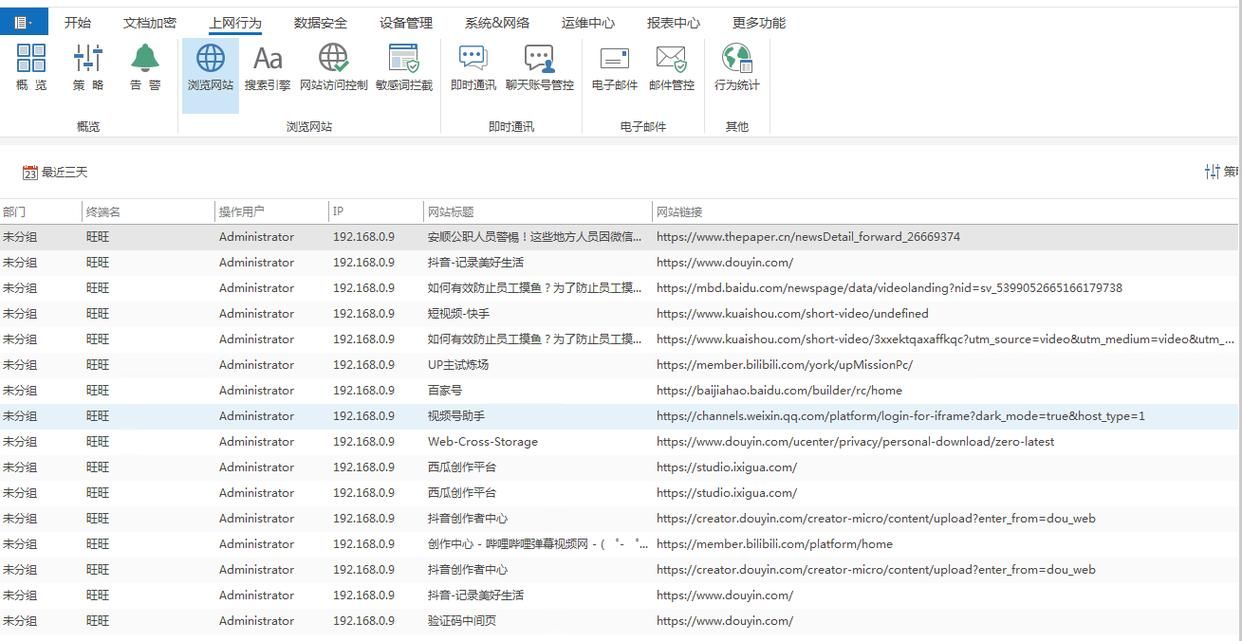Sort by the 网站标题 column header
The image size is (1242, 641).
coord(538,212)
